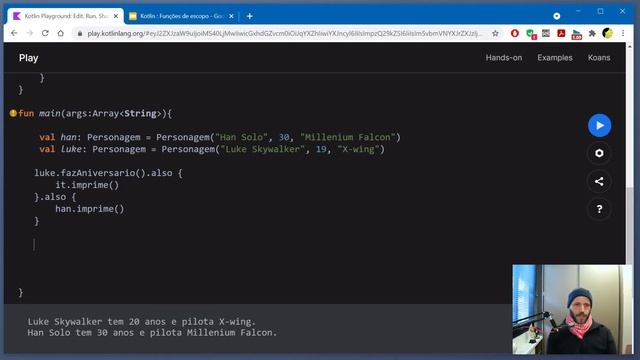Click the "X-wing" string in the code
The image size is (640, 360).
358,149
